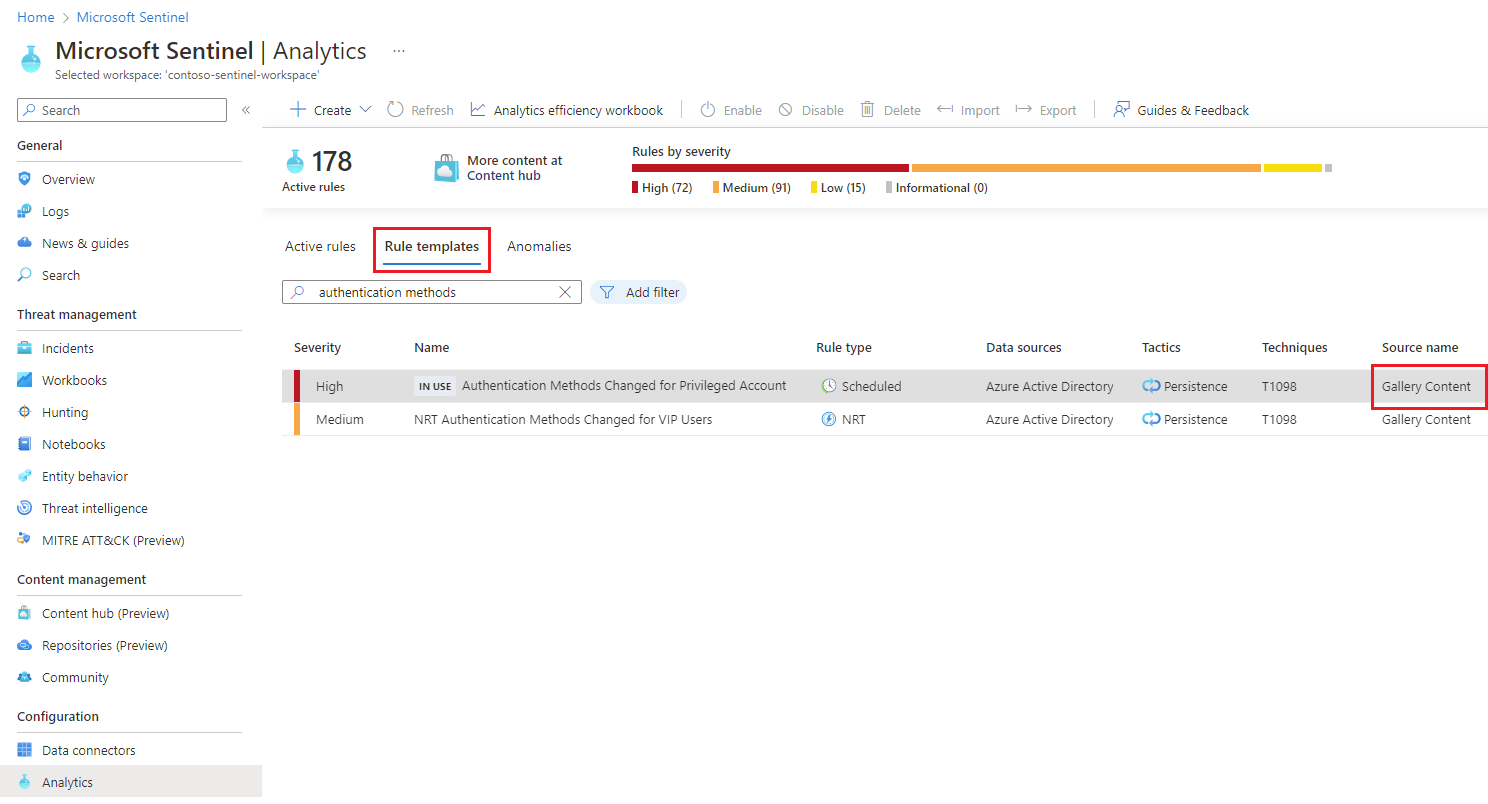The height and width of the screenshot is (804, 1488).
Task: Open the Content hub (Preview) icon
Action: [x=25, y=613]
